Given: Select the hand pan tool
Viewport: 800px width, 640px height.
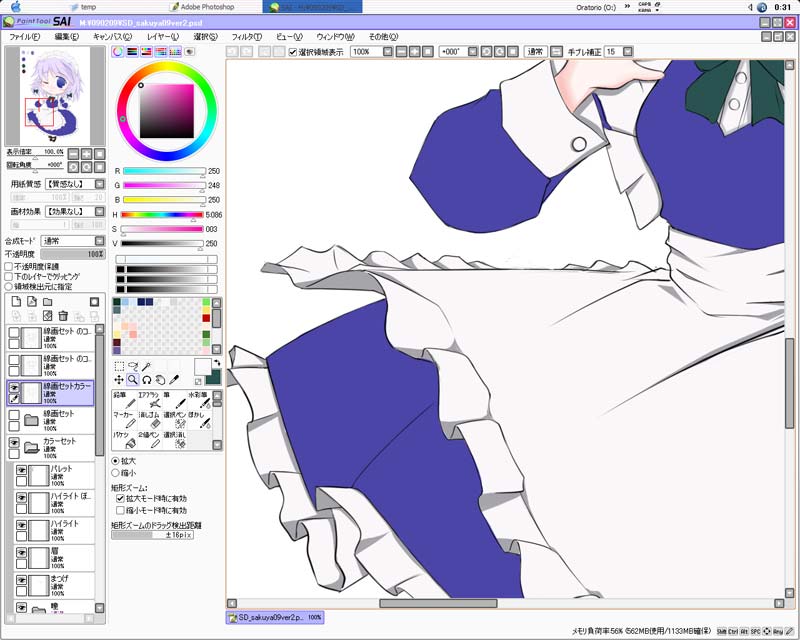Looking at the screenshot, I should click(x=160, y=380).
